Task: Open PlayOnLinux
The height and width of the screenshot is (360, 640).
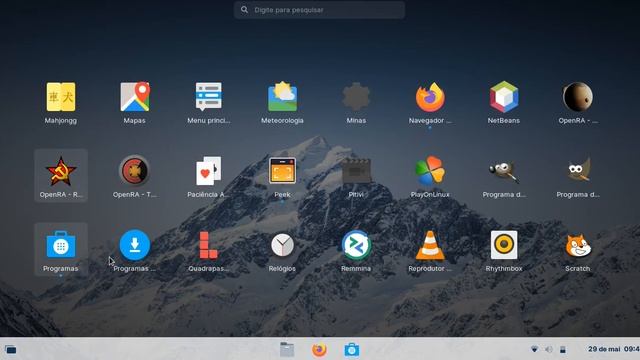Action: [x=430, y=171]
